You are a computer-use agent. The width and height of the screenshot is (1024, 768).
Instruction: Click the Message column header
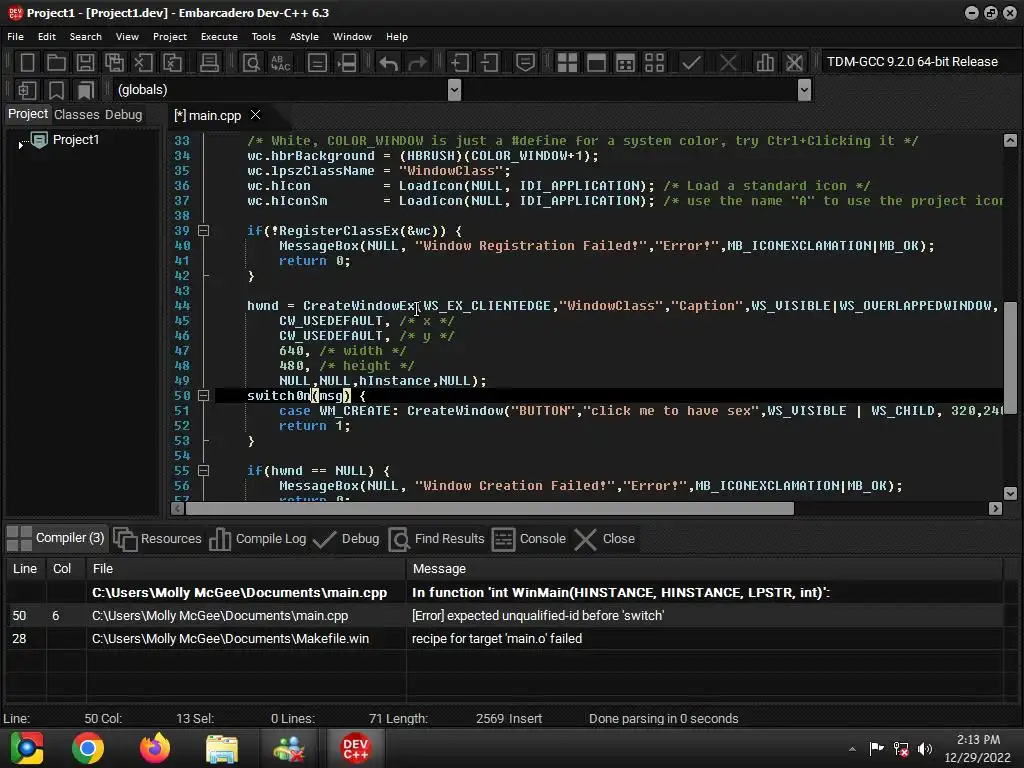(x=704, y=569)
